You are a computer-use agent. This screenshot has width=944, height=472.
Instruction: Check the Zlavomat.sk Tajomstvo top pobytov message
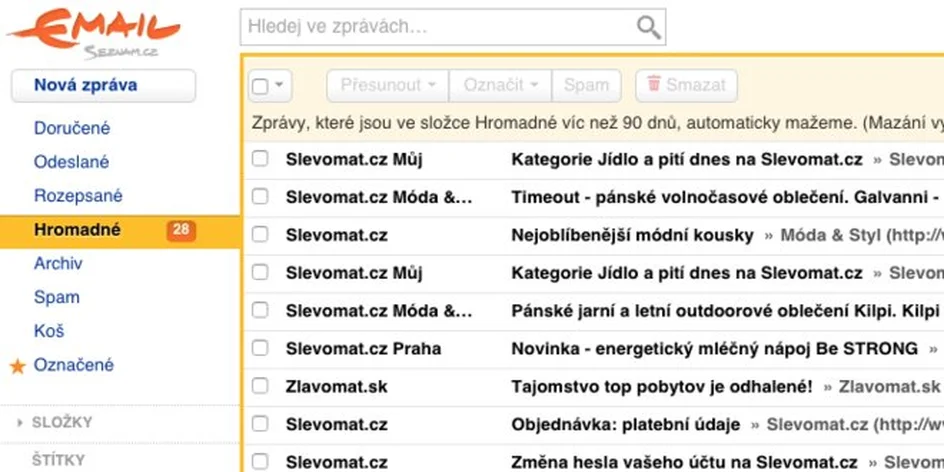[x=259, y=386]
